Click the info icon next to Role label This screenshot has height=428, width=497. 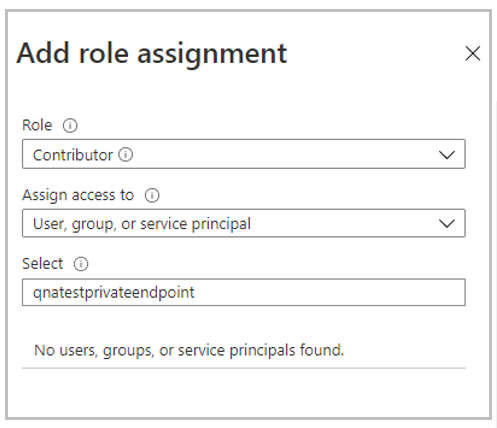[x=70, y=126]
